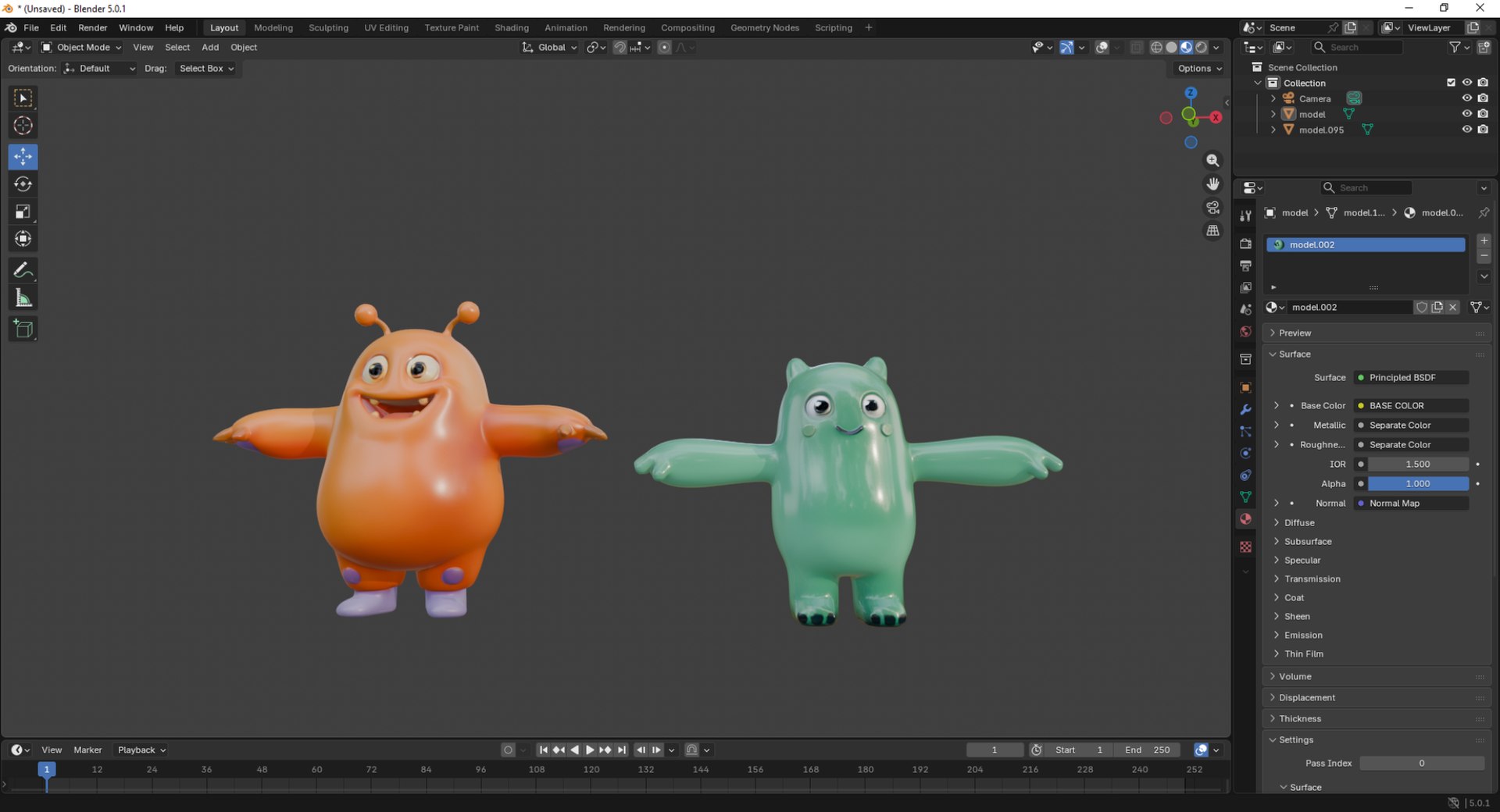1500x812 pixels.
Task: Toggle model.095 visibility eye icon
Action: [1466, 130]
